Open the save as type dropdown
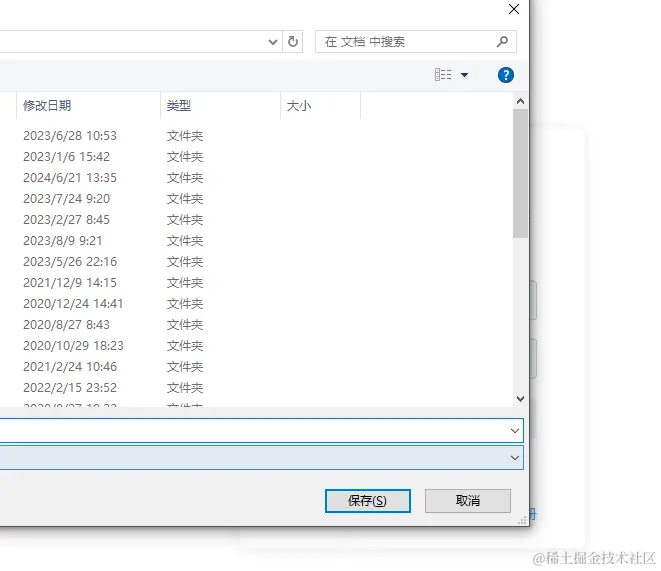The height and width of the screenshot is (571, 661). point(515,457)
